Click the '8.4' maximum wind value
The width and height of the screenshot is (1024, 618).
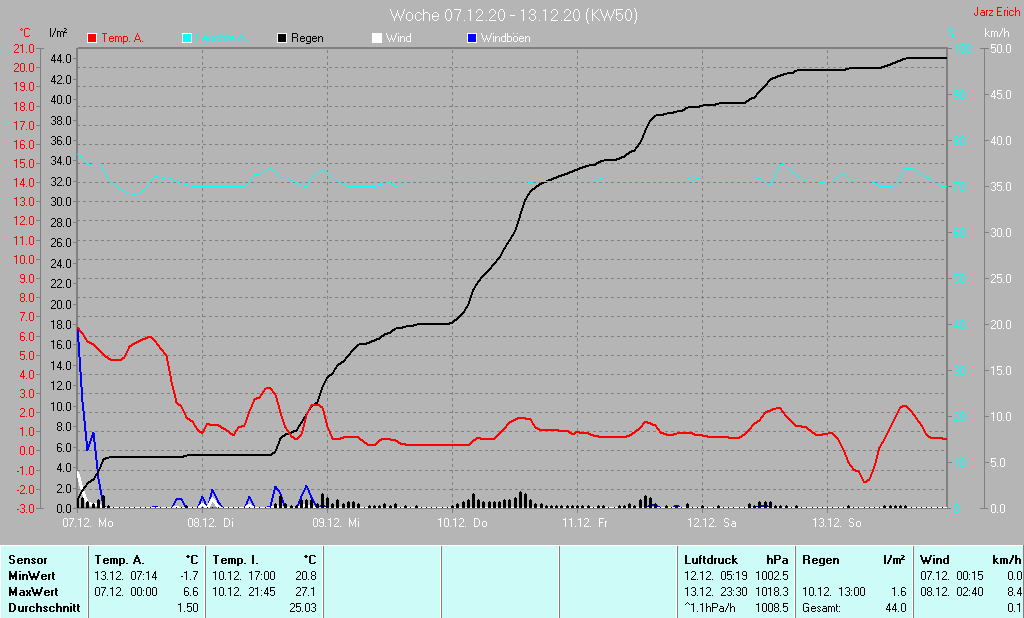1014,591
